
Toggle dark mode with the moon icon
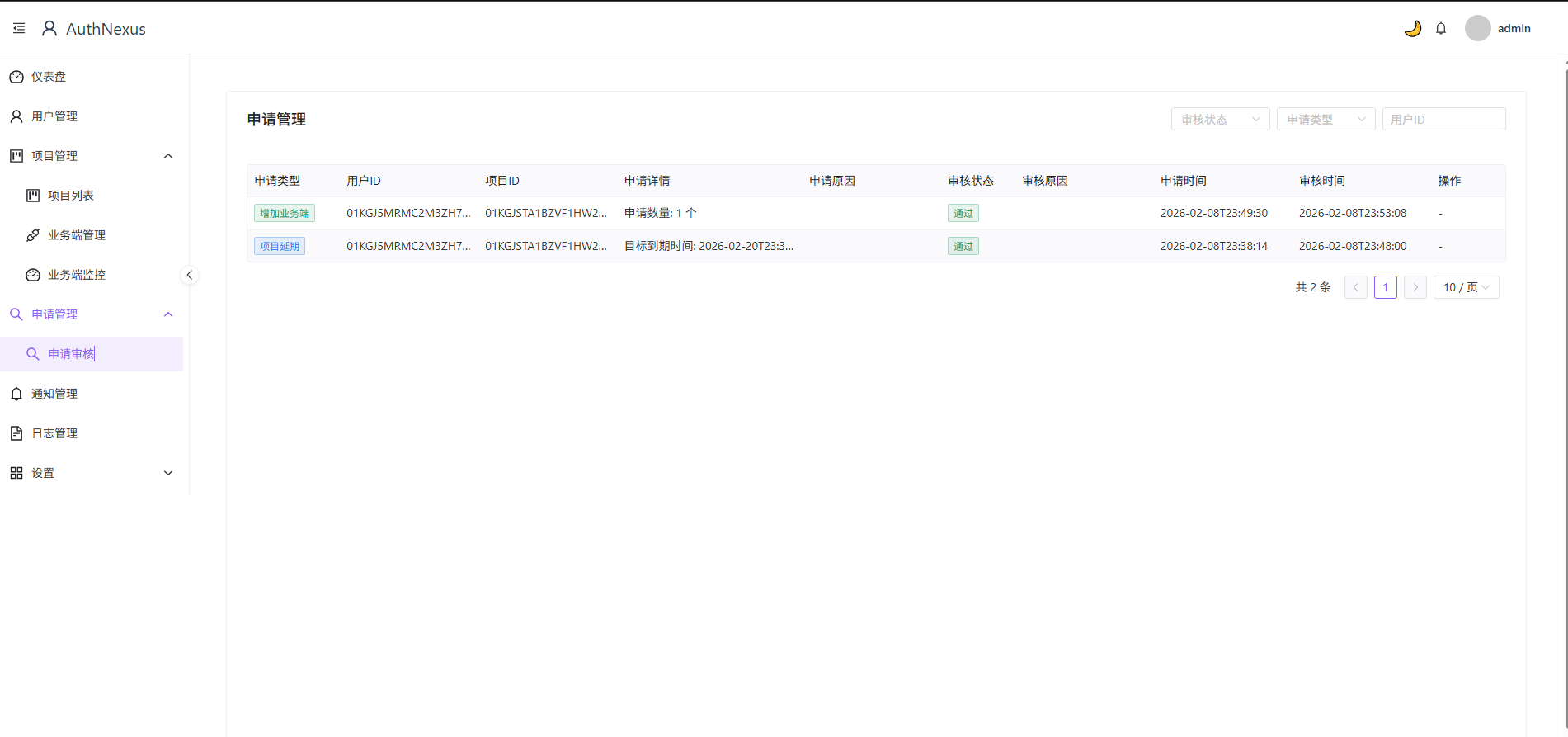(1412, 29)
